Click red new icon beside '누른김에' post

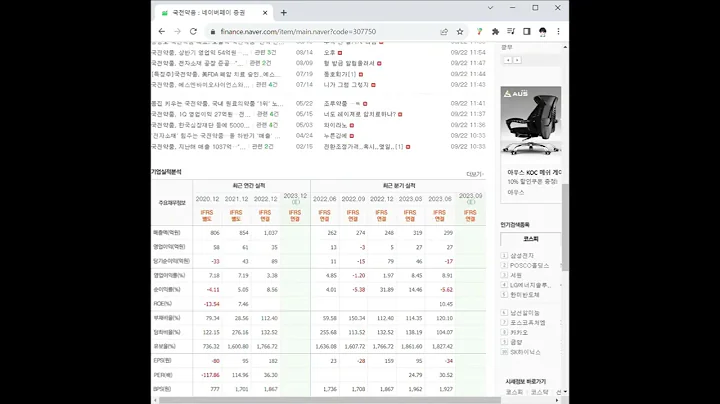352,136
